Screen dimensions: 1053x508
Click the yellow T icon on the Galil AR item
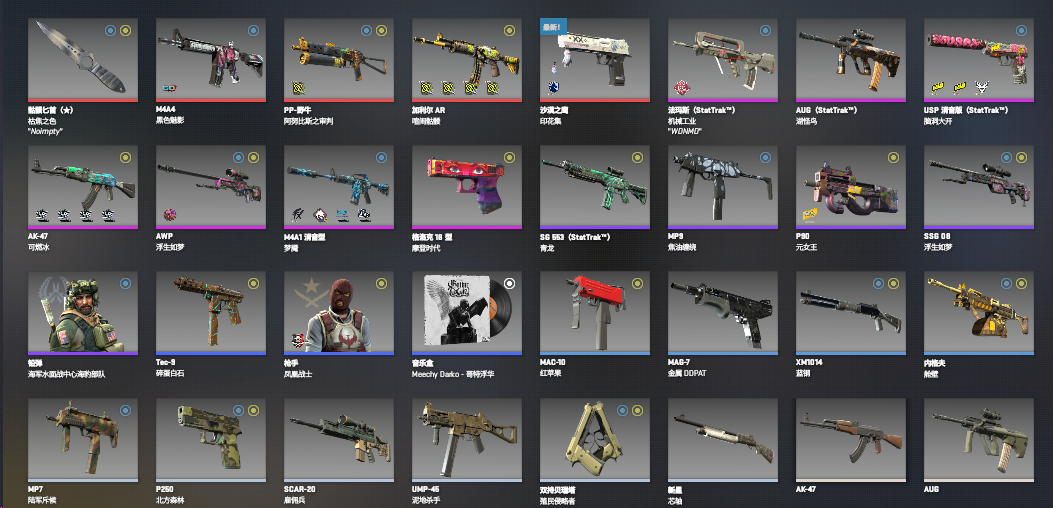pyautogui.click(x=509, y=30)
